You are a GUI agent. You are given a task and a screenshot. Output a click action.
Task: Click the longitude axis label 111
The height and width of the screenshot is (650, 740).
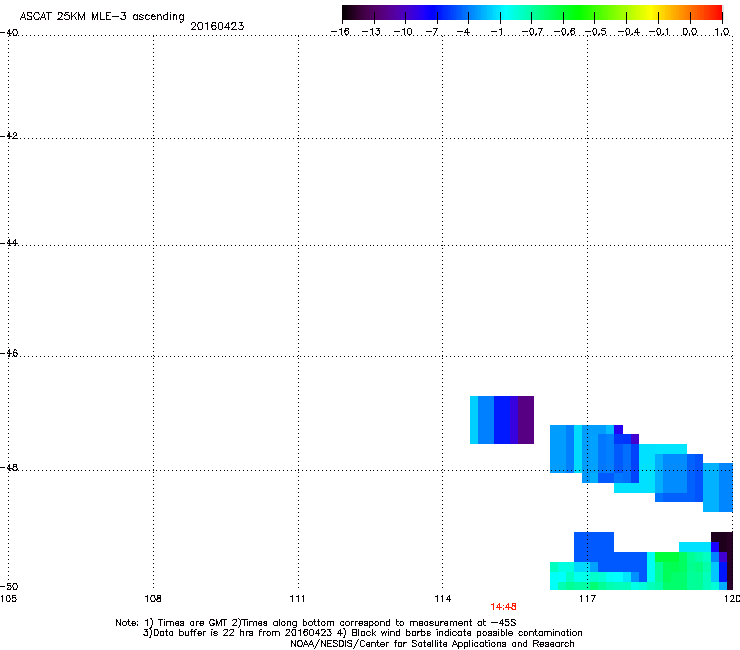[x=297, y=599]
